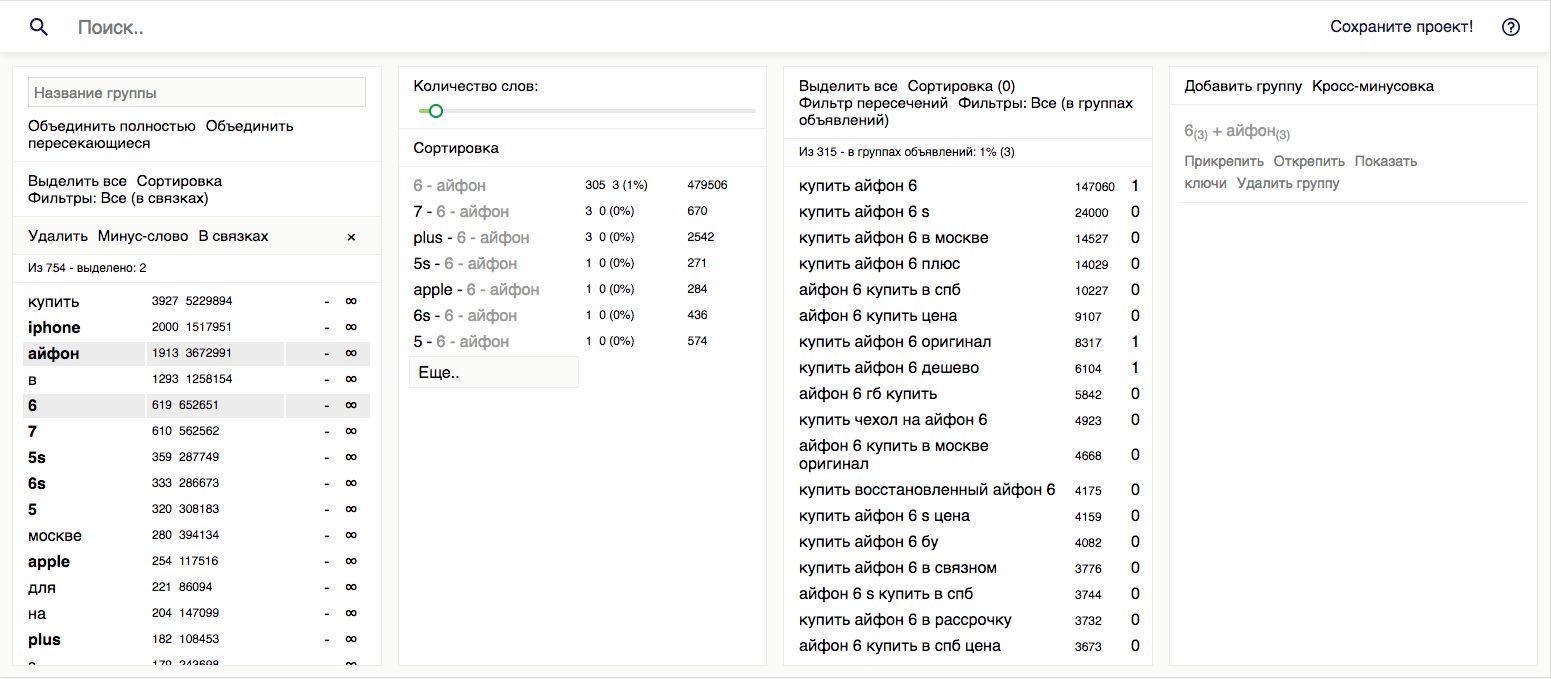Click Фильтр пересечений

tap(873, 103)
